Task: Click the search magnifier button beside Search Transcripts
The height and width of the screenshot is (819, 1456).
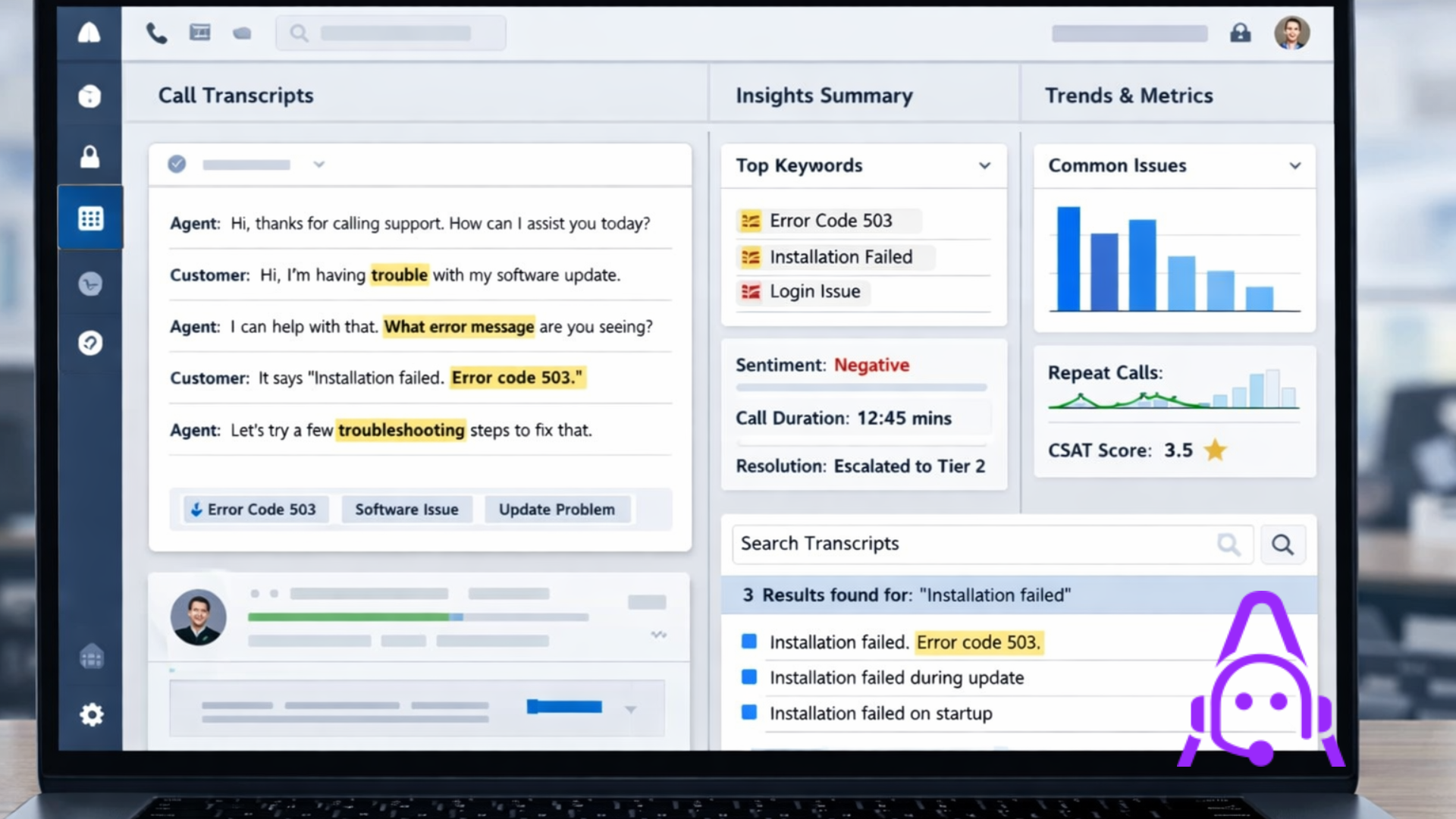Action: pyautogui.click(x=1282, y=544)
